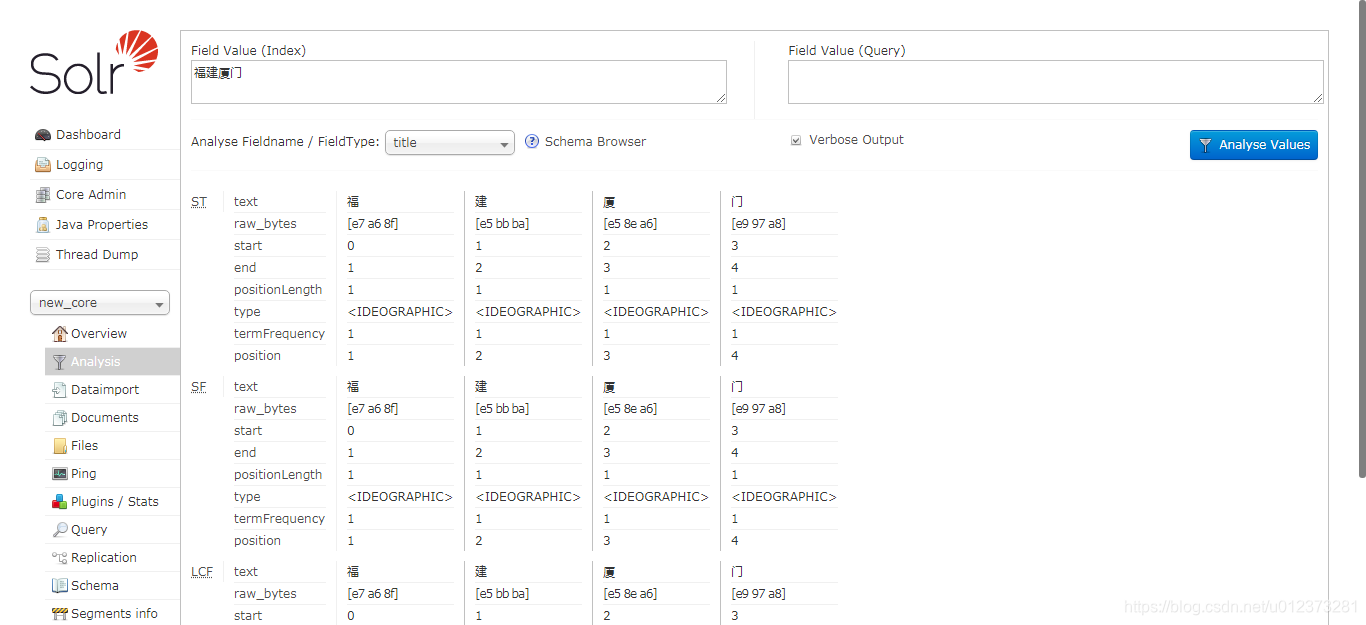Disable the Verbose Output checkbox
The image size is (1366, 625).
(796, 140)
